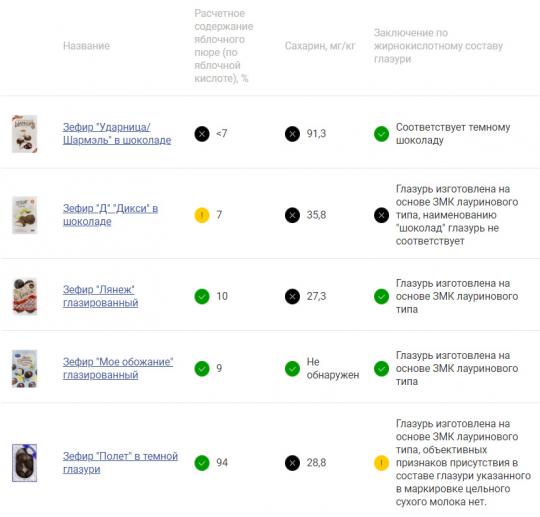Click 'Сахарин, мг/кг' column header
540x517 pixels.
point(320,46)
